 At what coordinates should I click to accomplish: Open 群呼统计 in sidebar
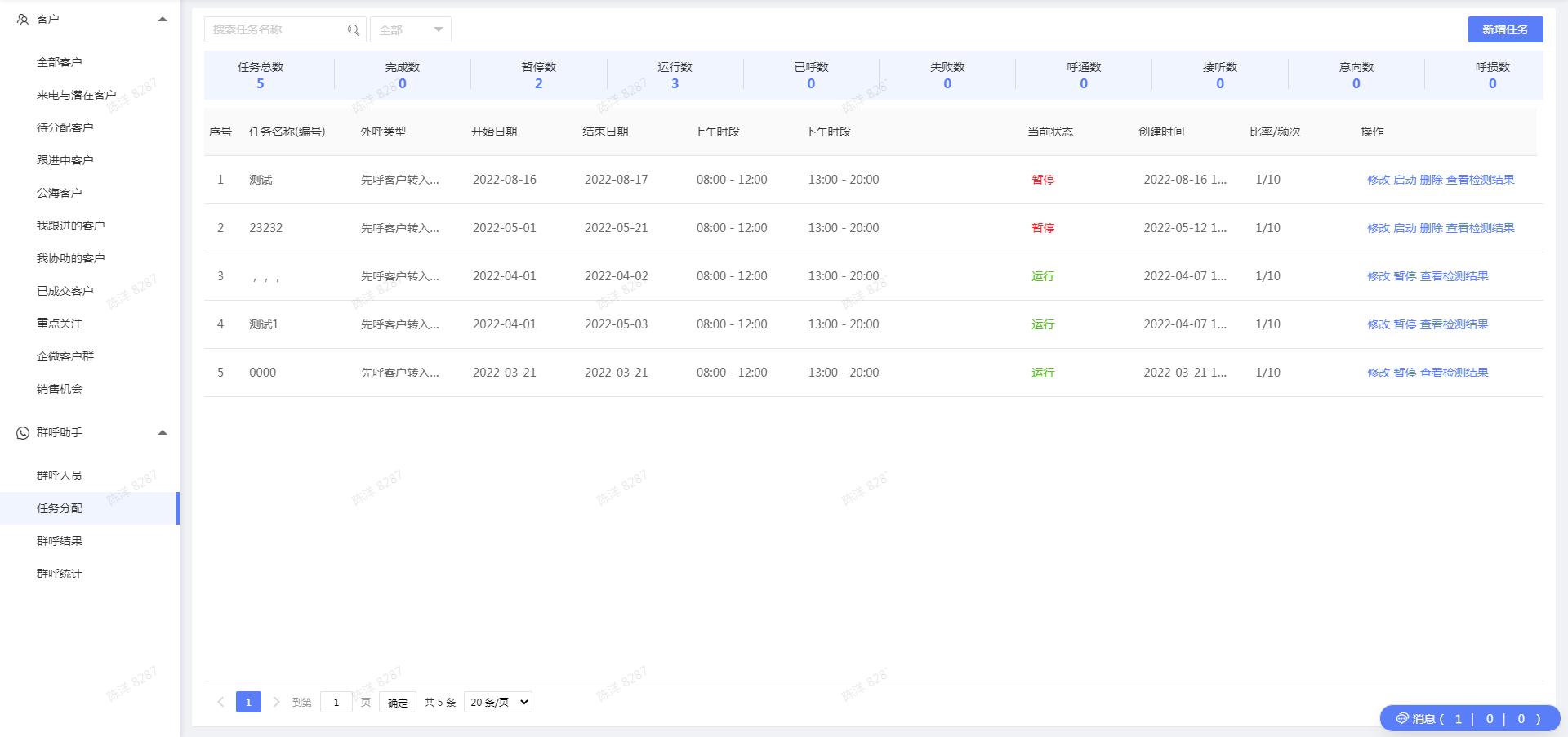point(60,574)
